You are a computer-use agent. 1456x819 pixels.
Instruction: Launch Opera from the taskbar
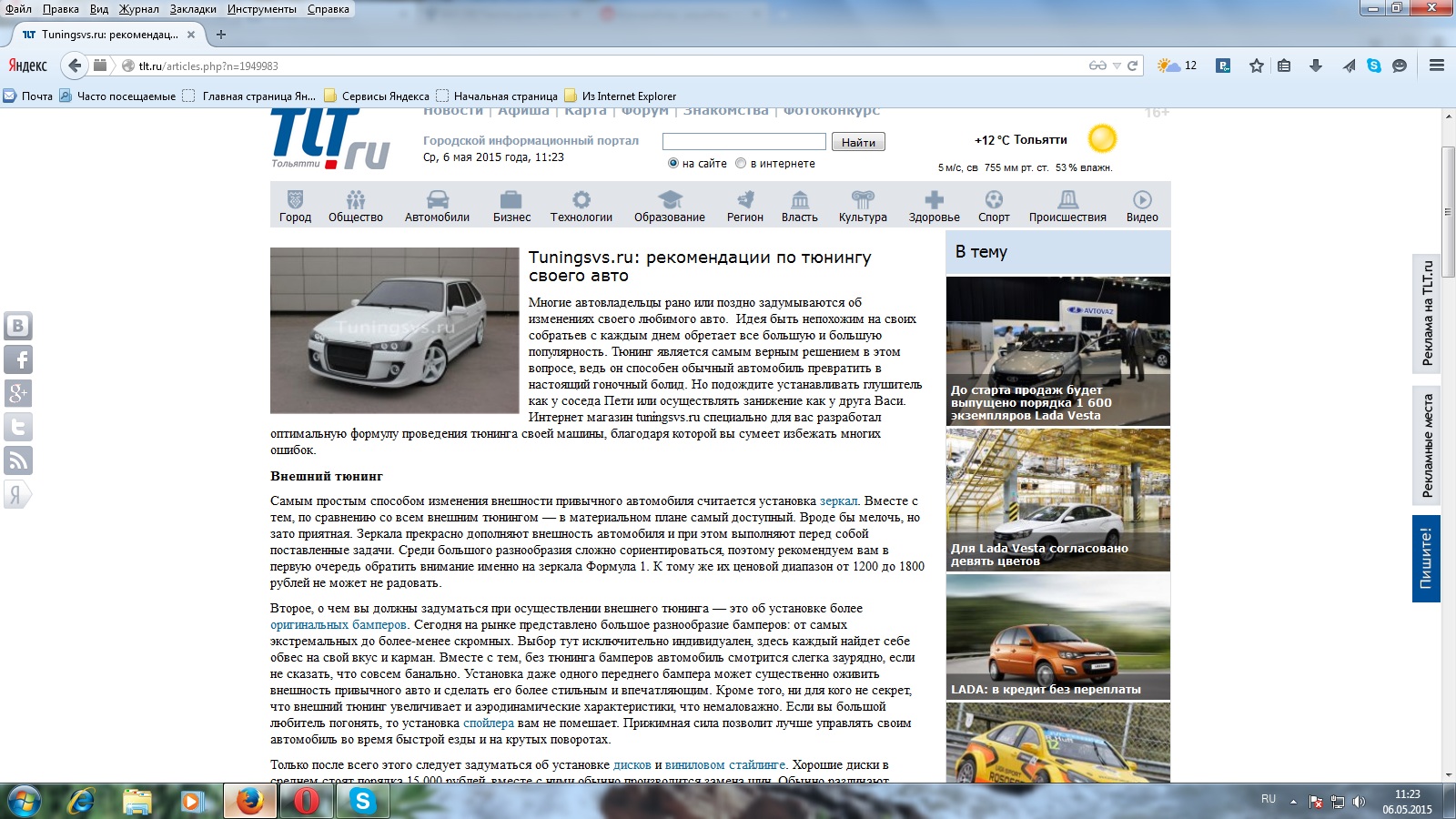pyautogui.click(x=307, y=801)
